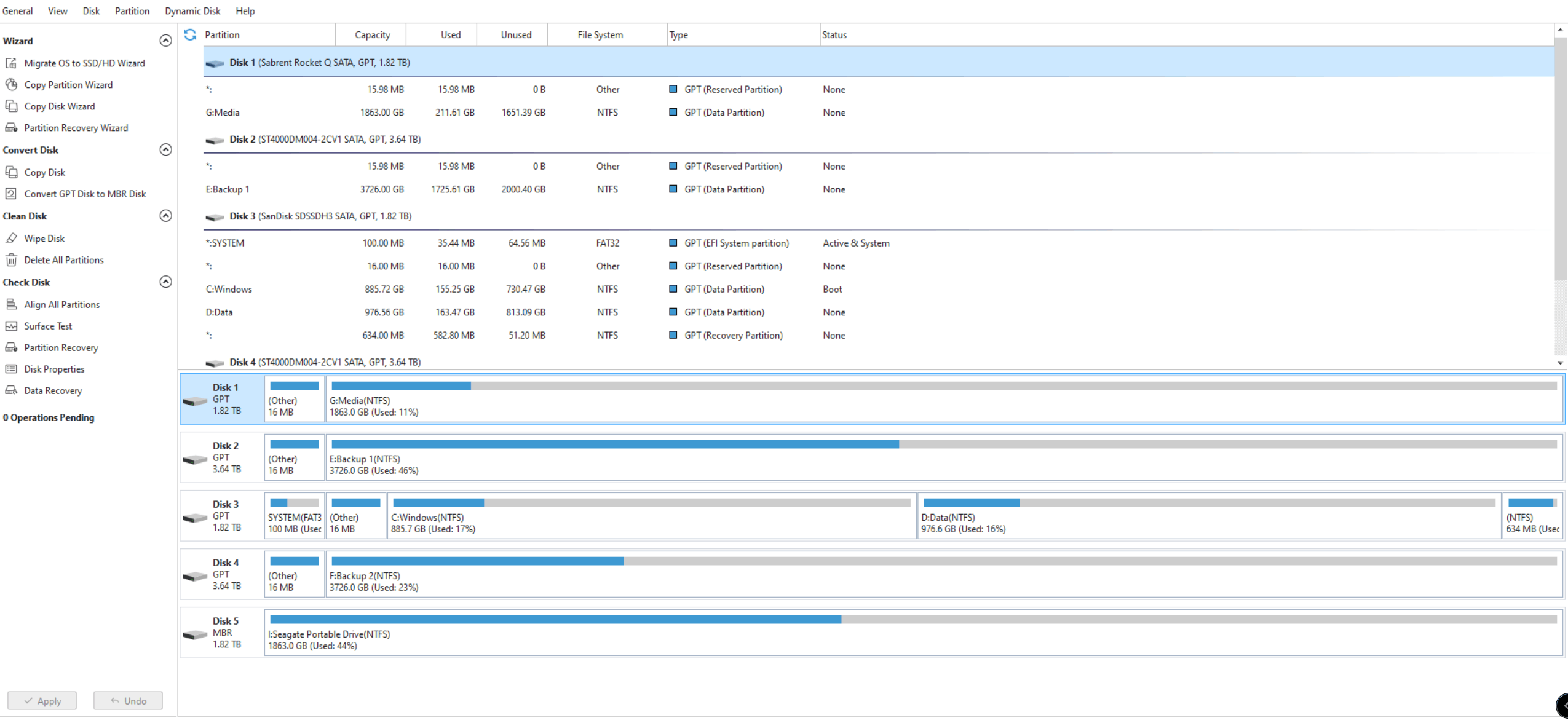The height and width of the screenshot is (723, 1568).
Task: Collapse the Convert Disk section
Action: (165, 150)
